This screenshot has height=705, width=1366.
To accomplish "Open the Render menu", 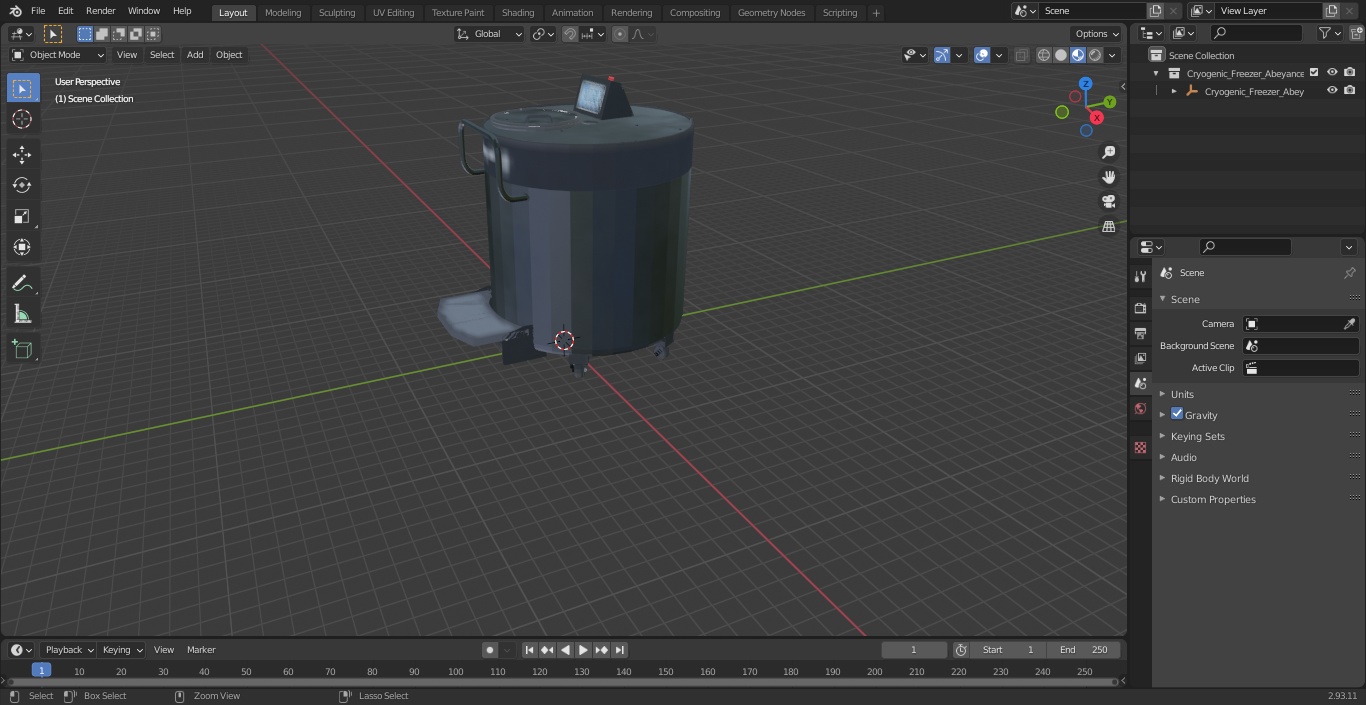I will tap(100, 11).
